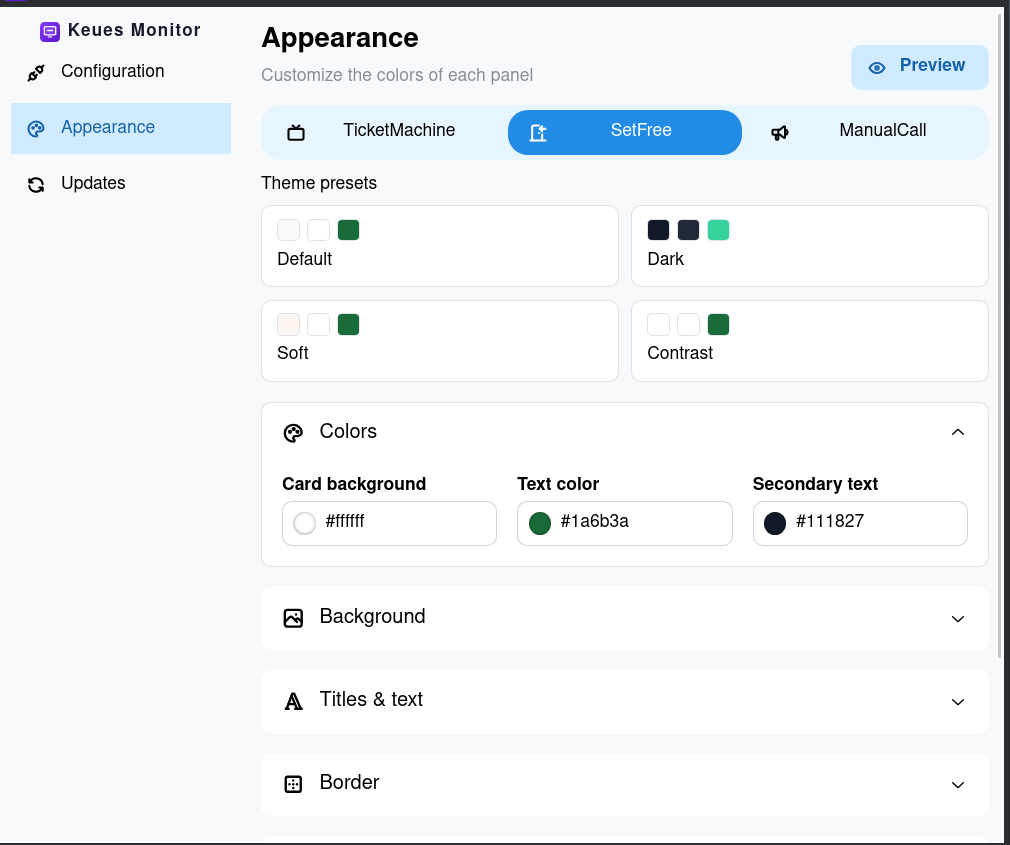This screenshot has height=845, width=1010.
Task: Click the Updates refresh icon
Action: (x=36, y=185)
